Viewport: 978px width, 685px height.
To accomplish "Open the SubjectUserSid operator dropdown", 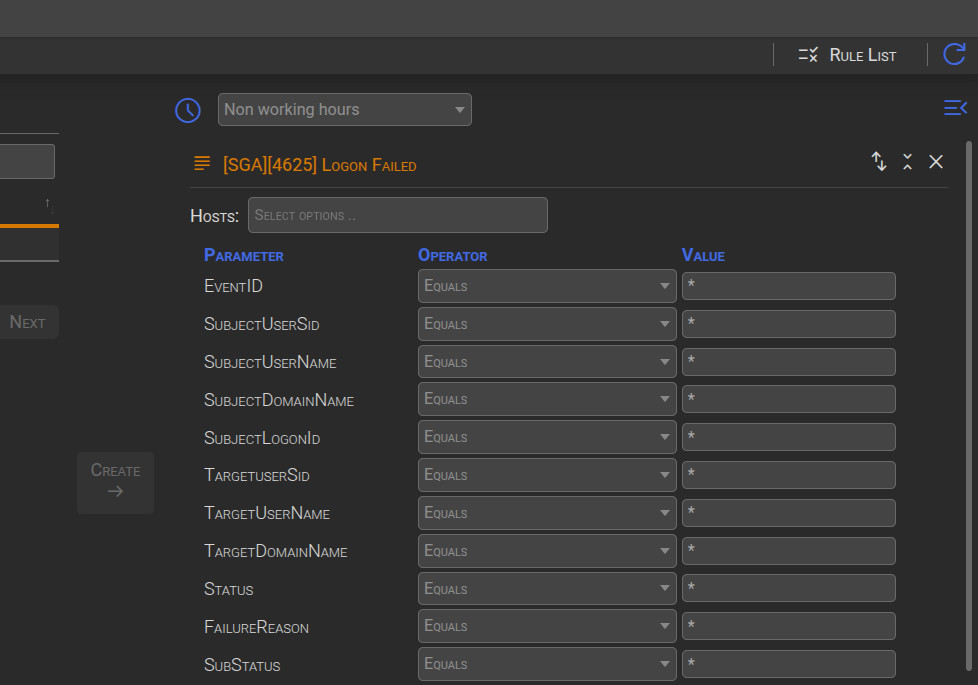I will [x=547, y=324].
